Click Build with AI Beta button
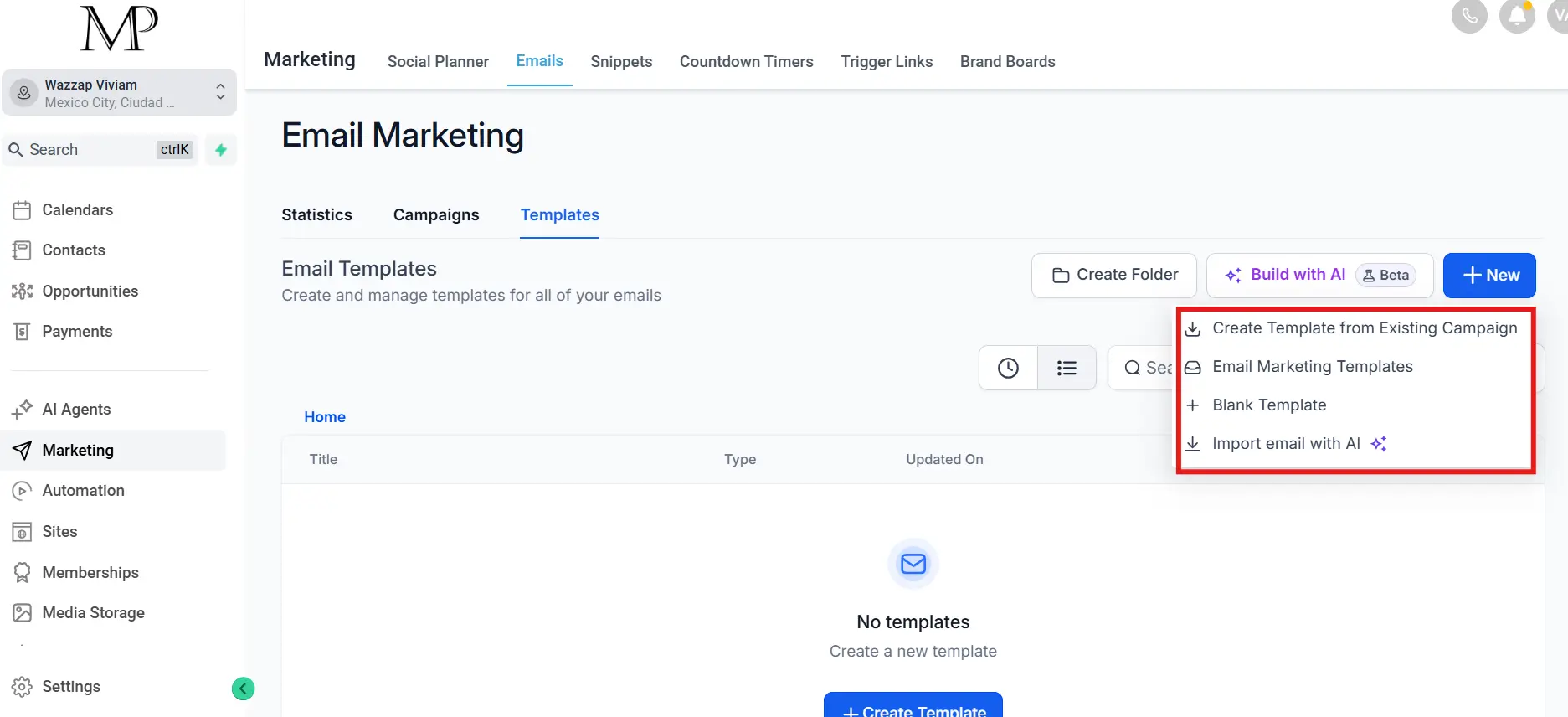1568x717 pixels. click(x=1320, y=275)
